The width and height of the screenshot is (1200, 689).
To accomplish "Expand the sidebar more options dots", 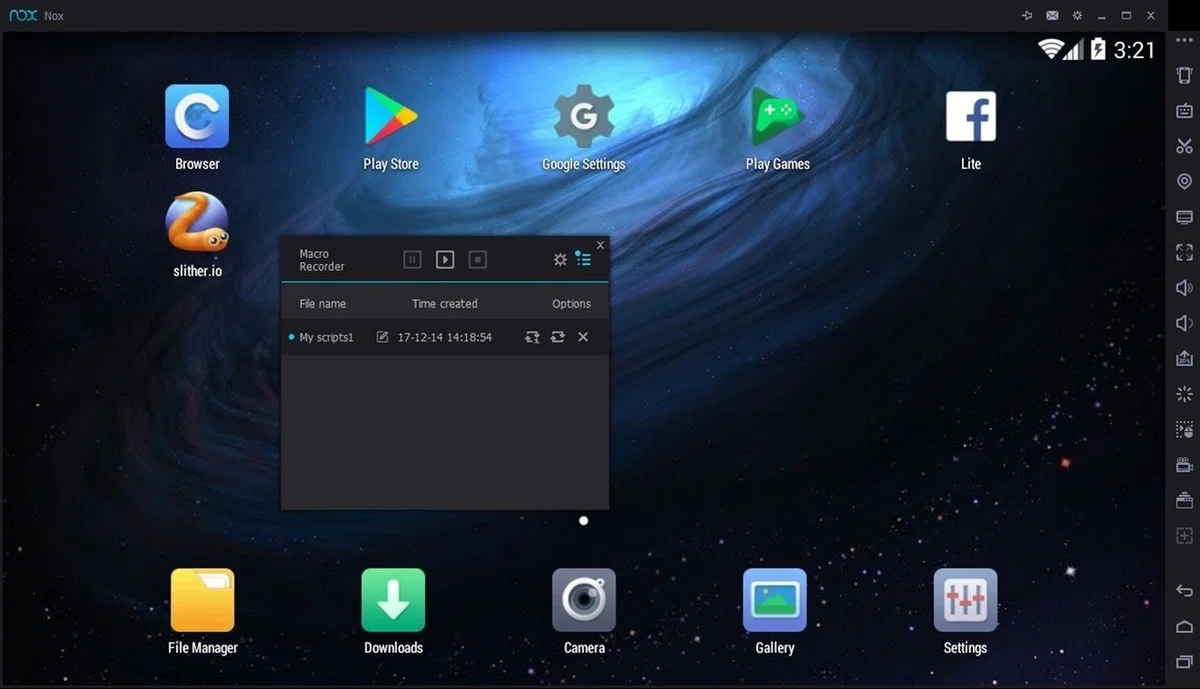I will pyautogui.click(x=1184, y=40).
